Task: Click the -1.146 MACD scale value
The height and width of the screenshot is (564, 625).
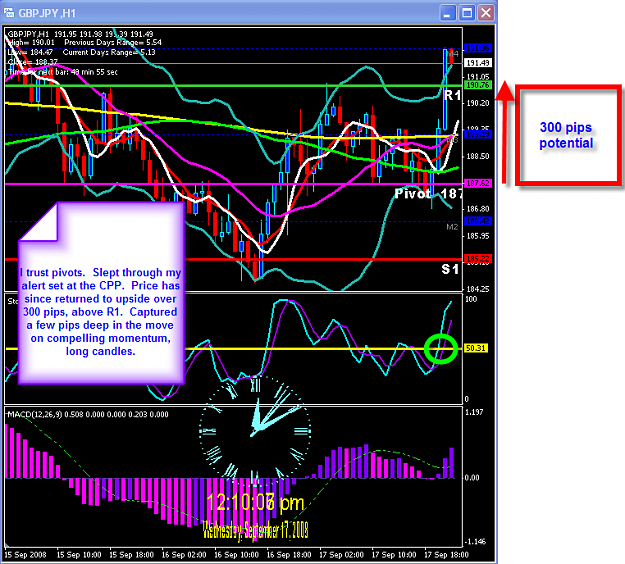Action: pyautogui.click(x=475, y=541)
